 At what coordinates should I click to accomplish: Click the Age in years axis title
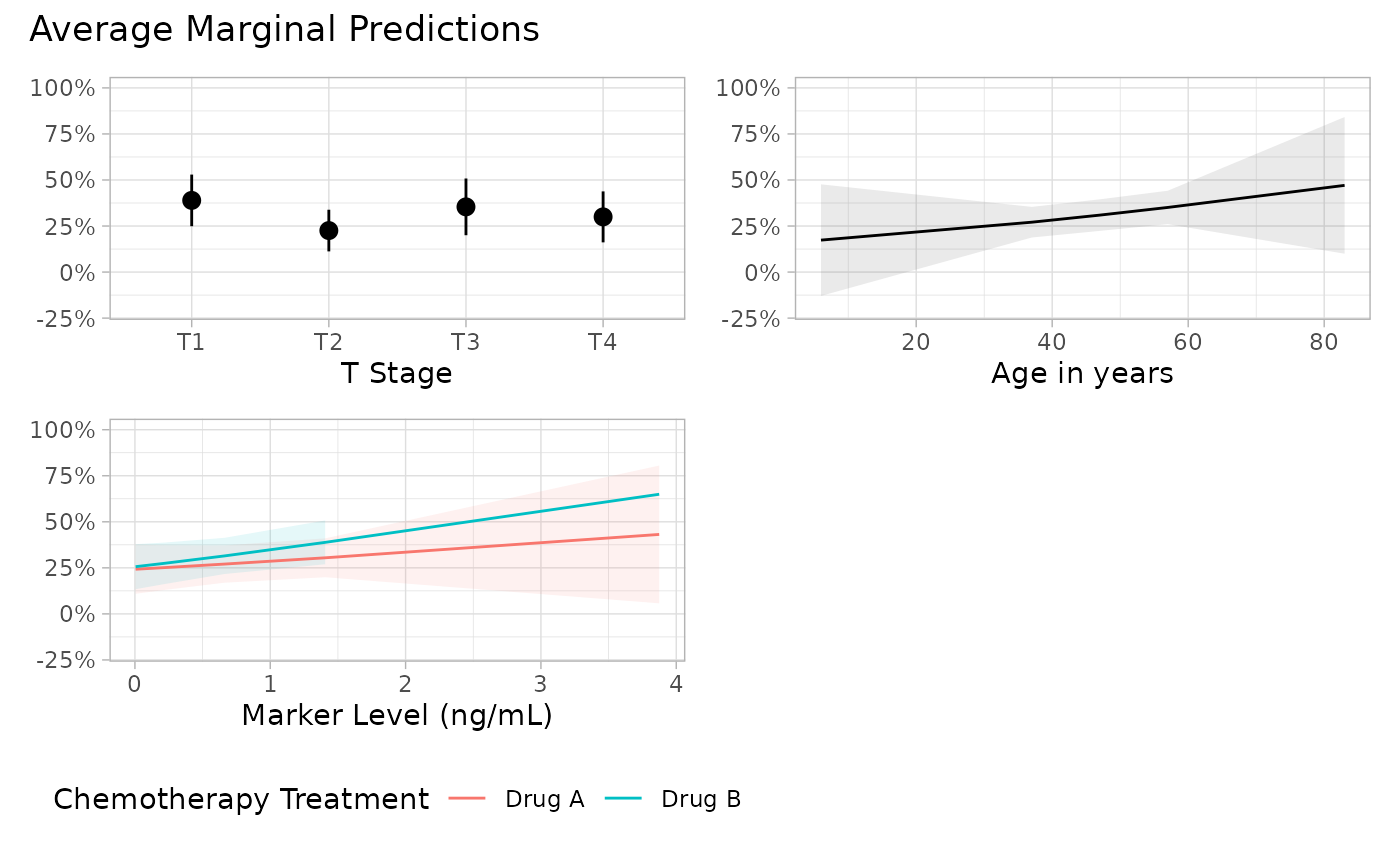point(1082,374)
